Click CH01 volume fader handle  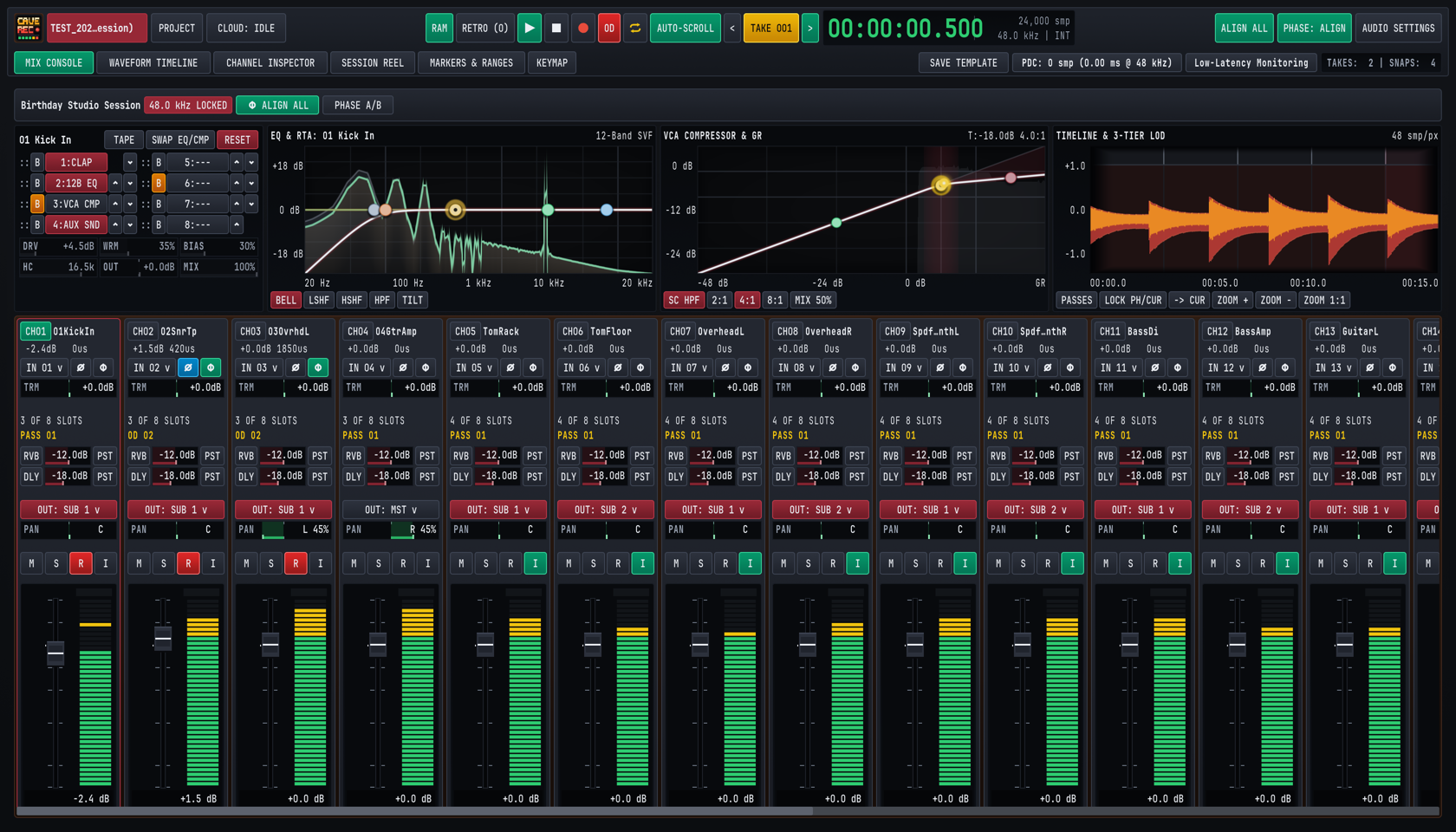[55, 652]
